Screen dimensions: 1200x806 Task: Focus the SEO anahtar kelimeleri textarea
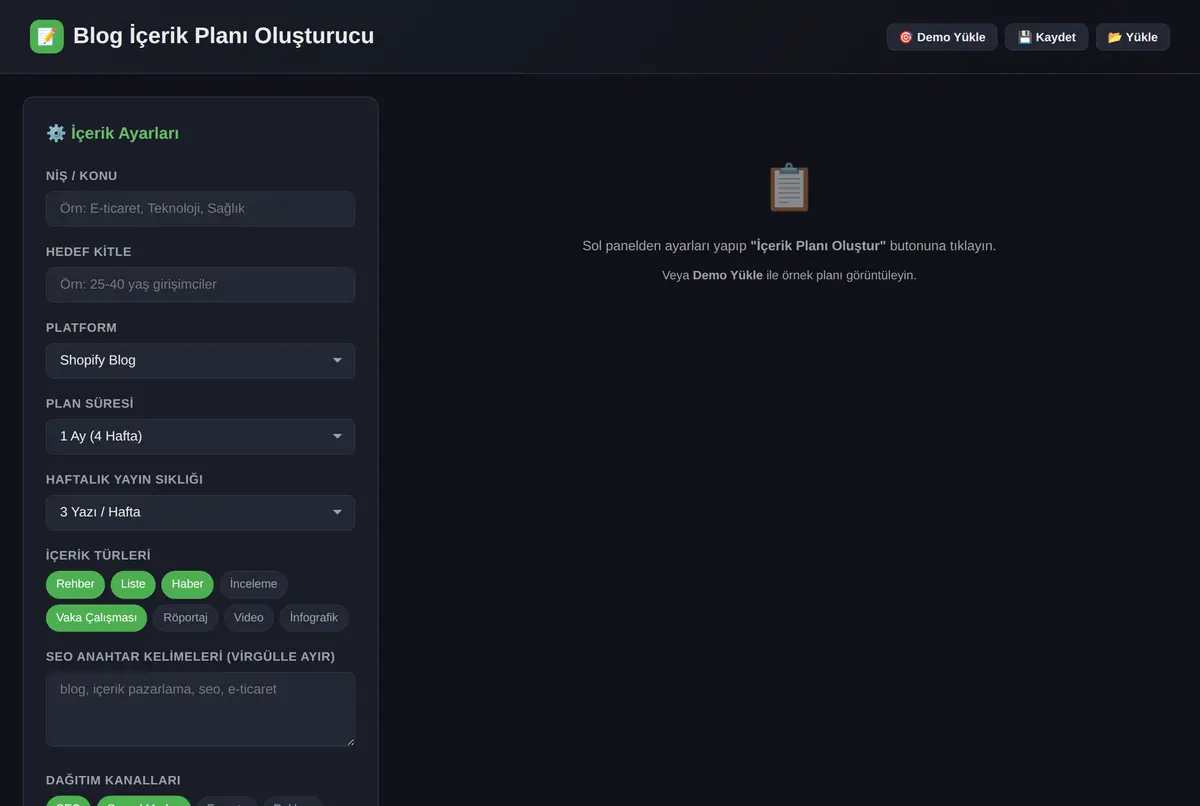[200, 709]
